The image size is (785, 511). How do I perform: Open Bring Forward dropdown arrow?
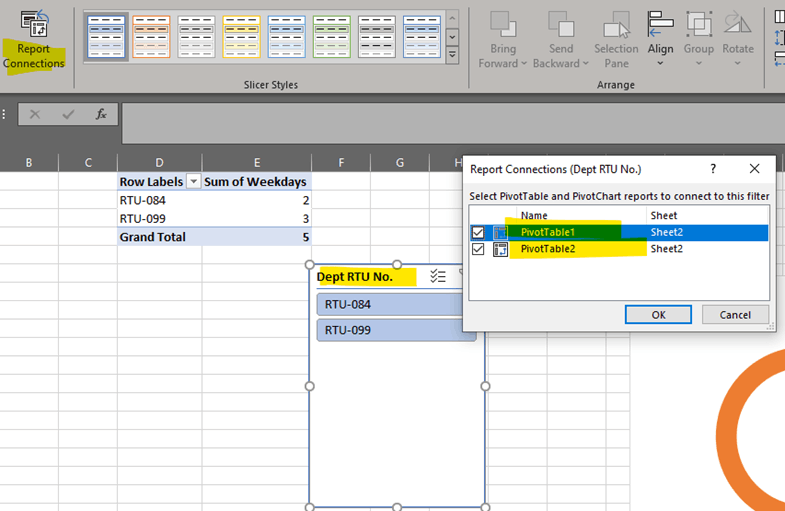pos(524,64)
